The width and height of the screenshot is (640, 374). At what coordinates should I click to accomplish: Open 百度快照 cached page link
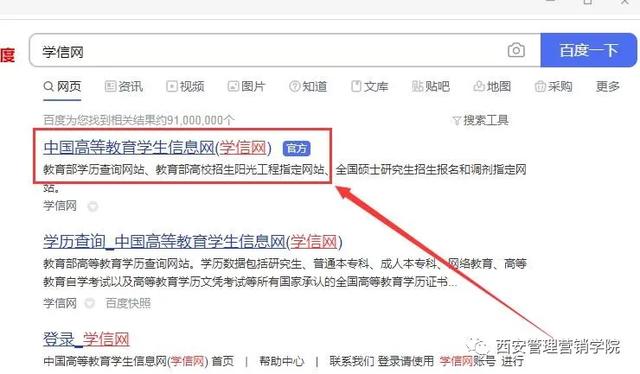coord(128,303)
